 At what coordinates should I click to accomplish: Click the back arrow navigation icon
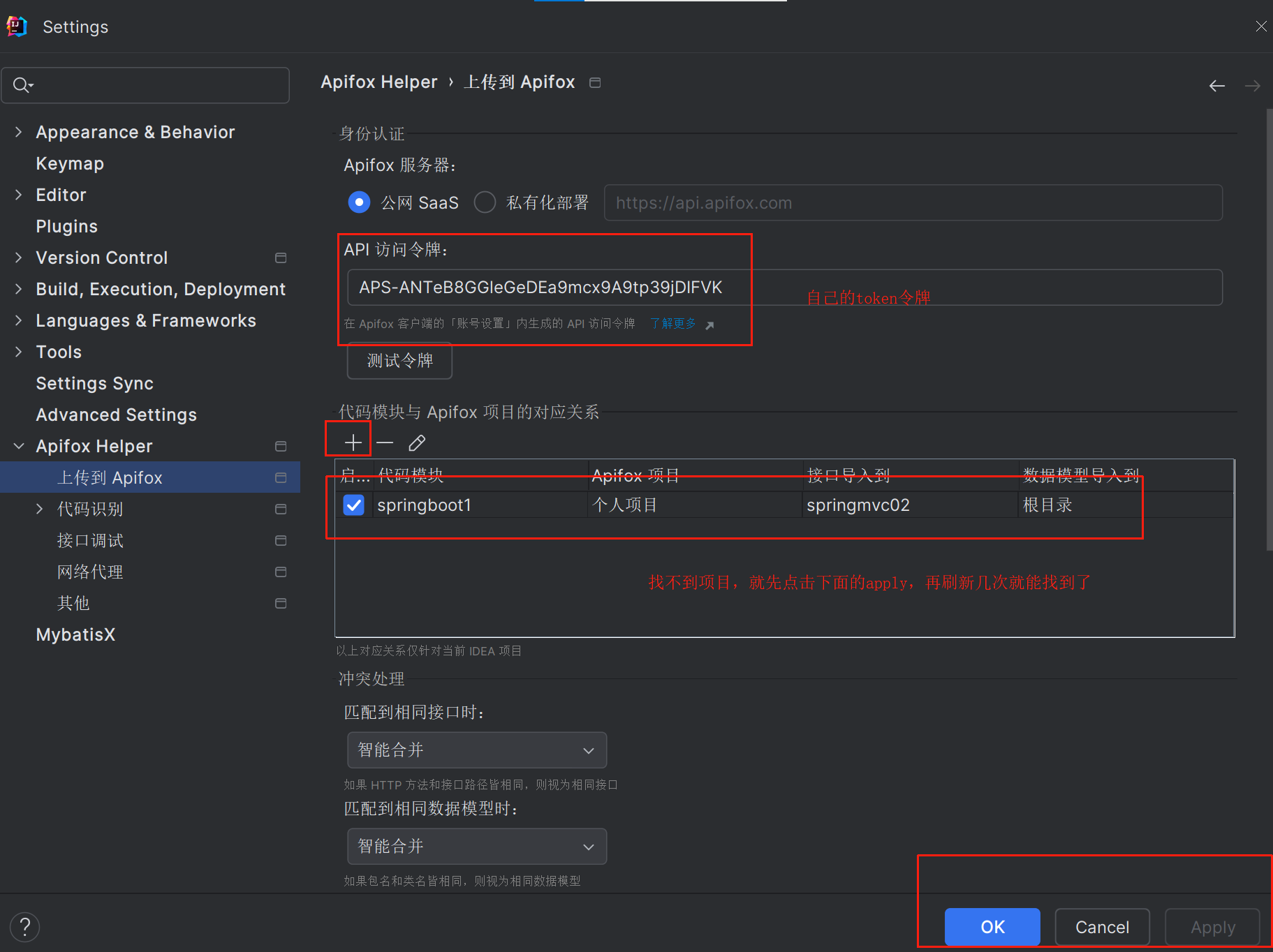[x=1217, y=85]
